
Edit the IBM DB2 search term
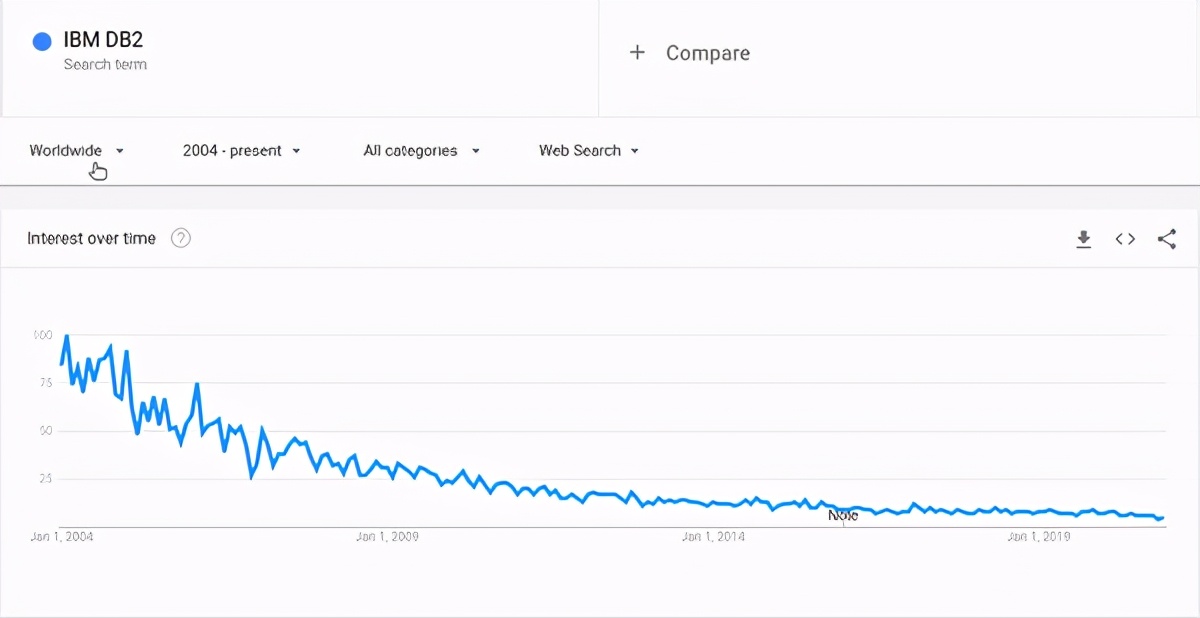[103, 40]
